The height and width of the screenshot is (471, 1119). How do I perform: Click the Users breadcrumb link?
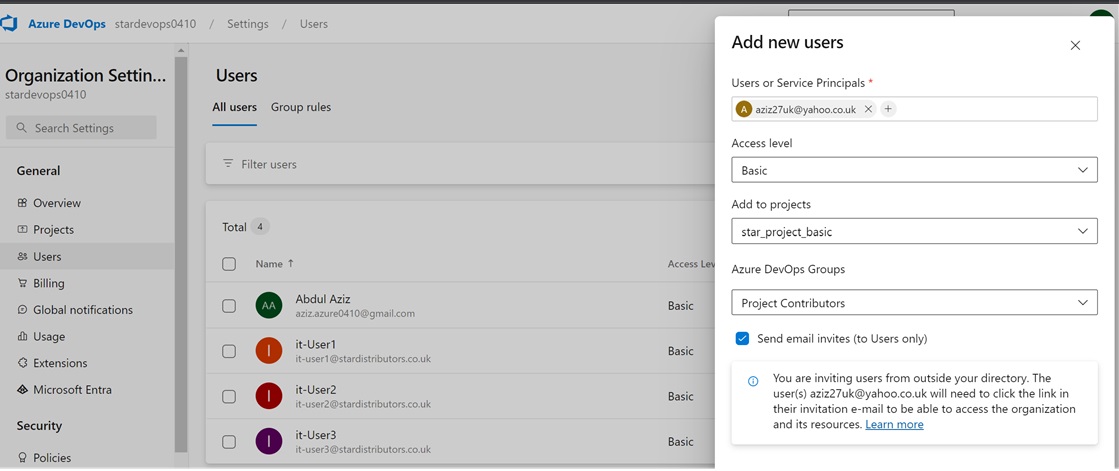click(x=314, y=24)
